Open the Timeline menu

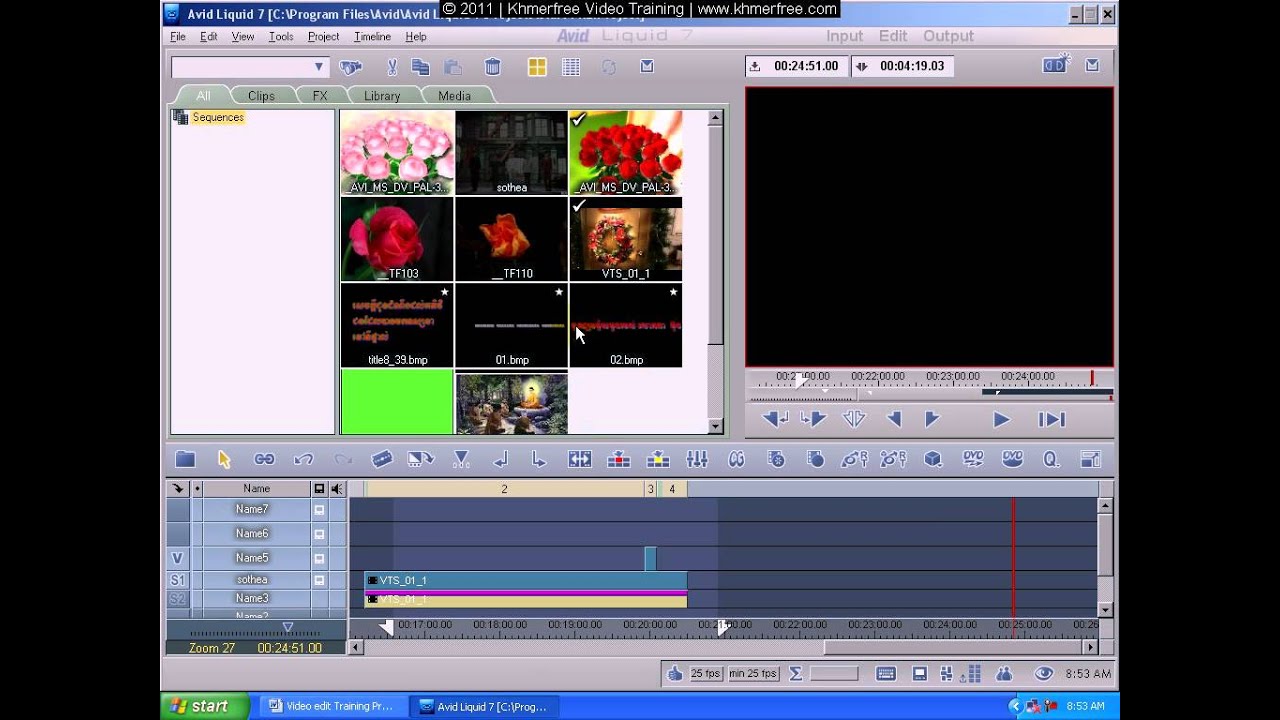(x=372, y=37)
